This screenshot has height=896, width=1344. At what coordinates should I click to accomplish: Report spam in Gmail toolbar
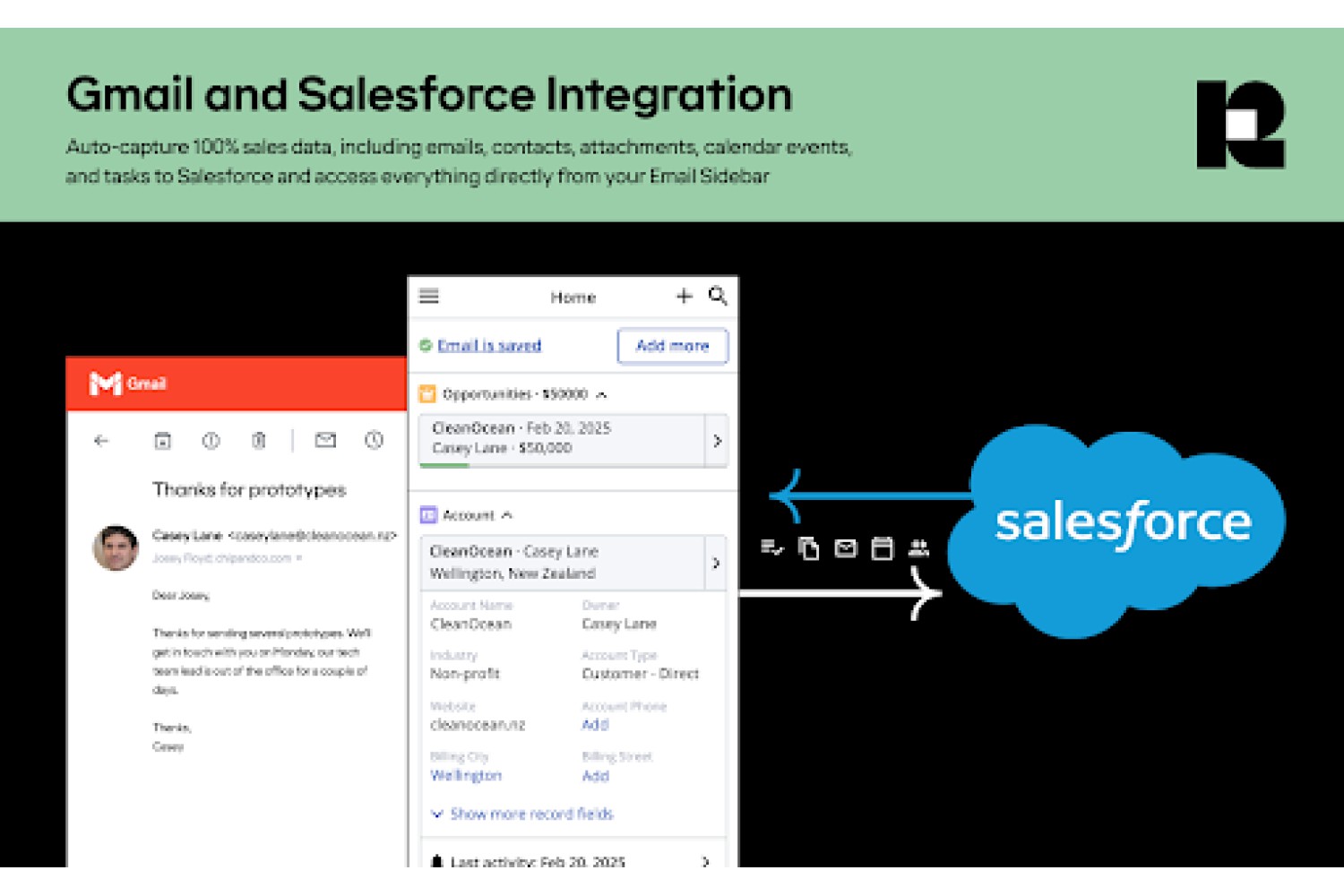[x=211, y=440]
